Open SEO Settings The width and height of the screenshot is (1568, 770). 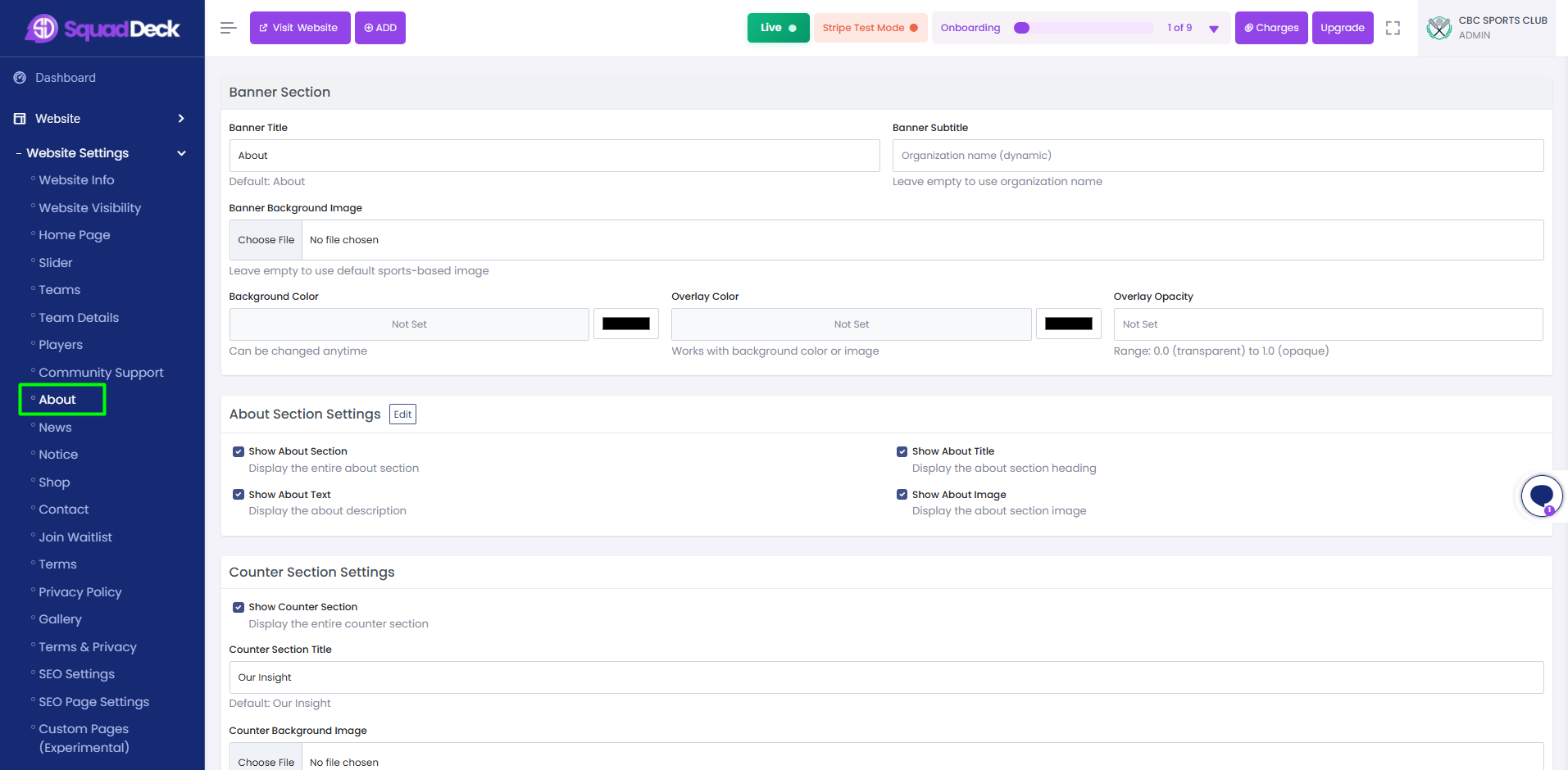click(77, 674)
